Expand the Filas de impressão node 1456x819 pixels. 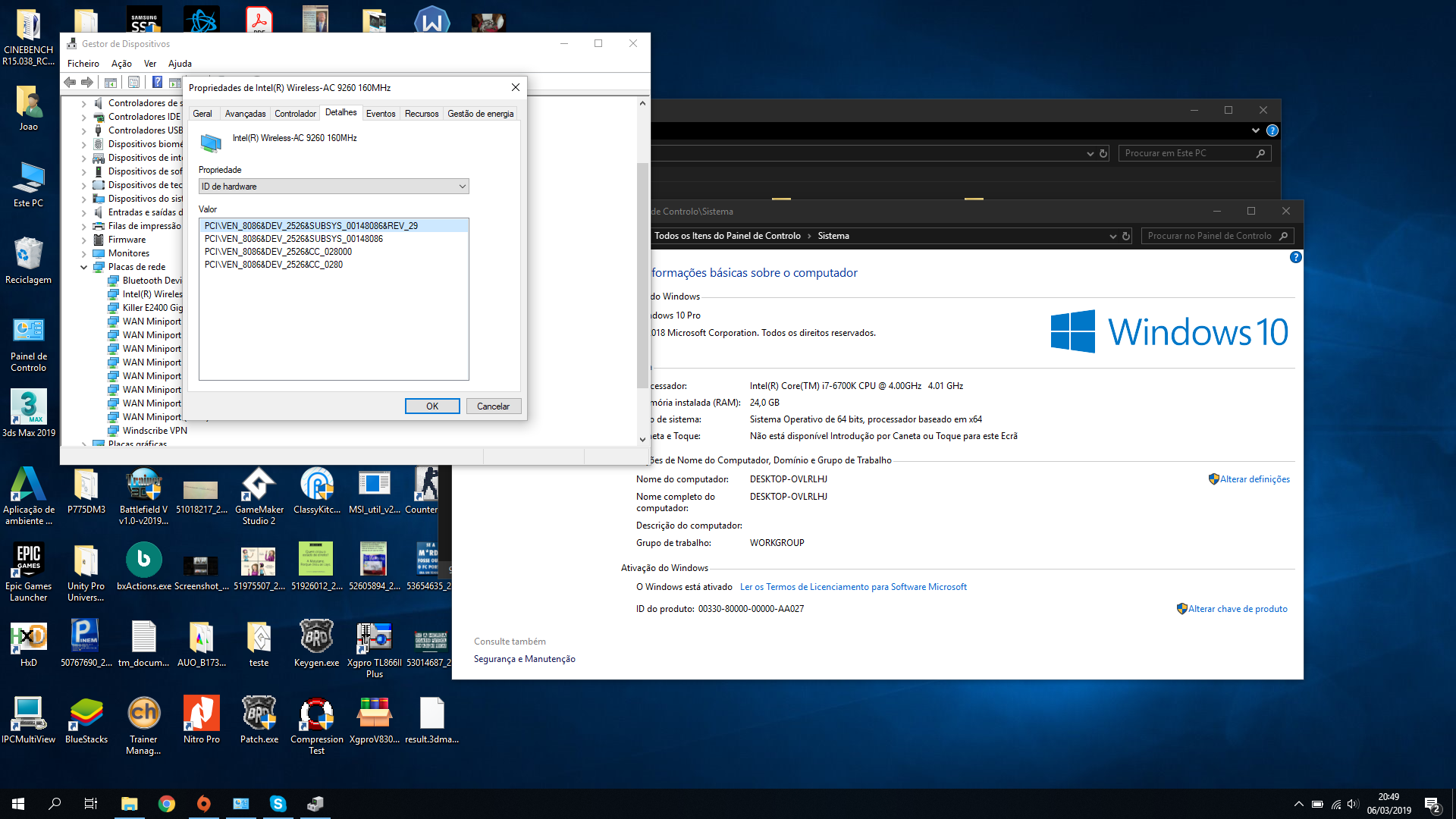pos(83,226)
